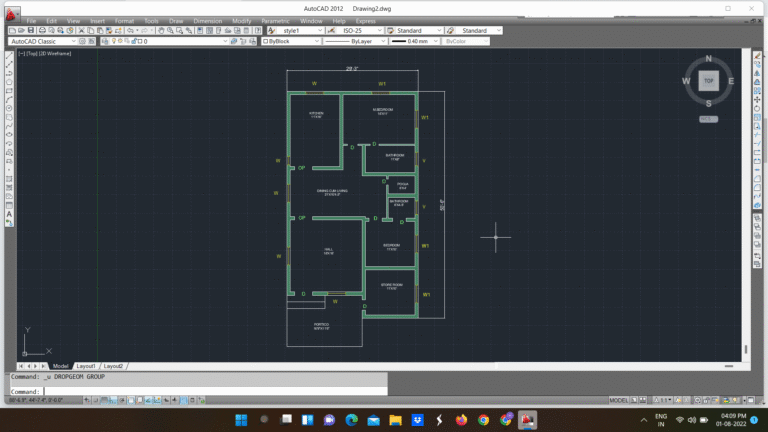
Task: Click the N compass direction on ViewCube
Action: click(x=708, y=58)
